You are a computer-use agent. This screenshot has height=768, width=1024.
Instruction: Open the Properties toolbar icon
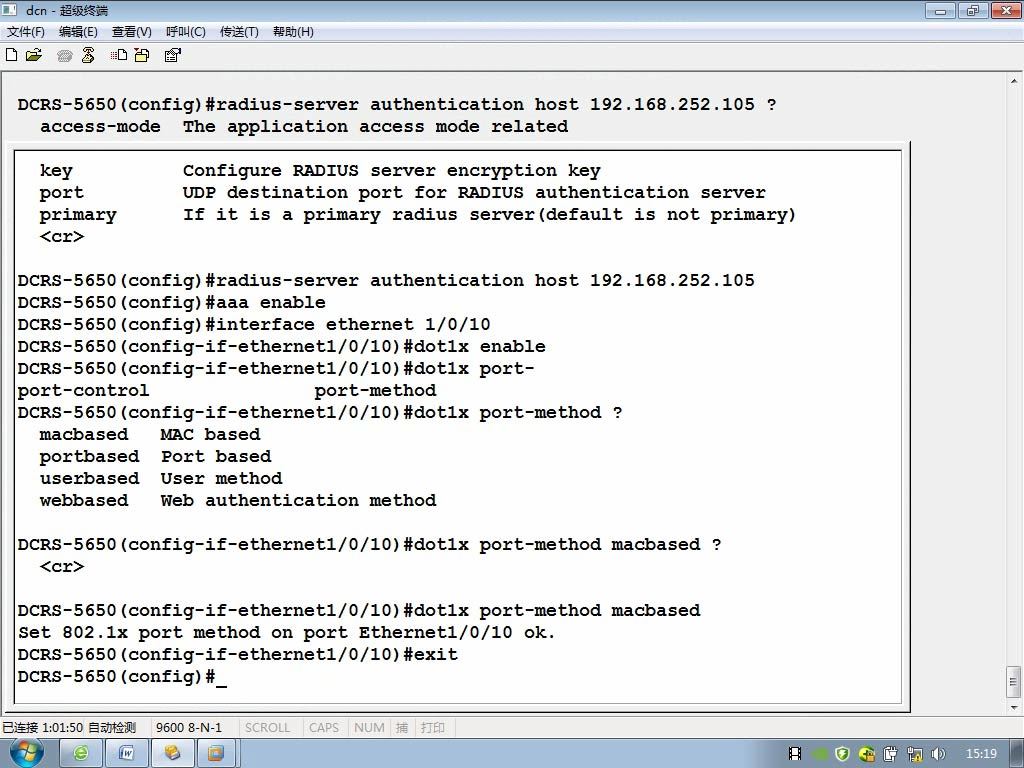tap(172, 56)
